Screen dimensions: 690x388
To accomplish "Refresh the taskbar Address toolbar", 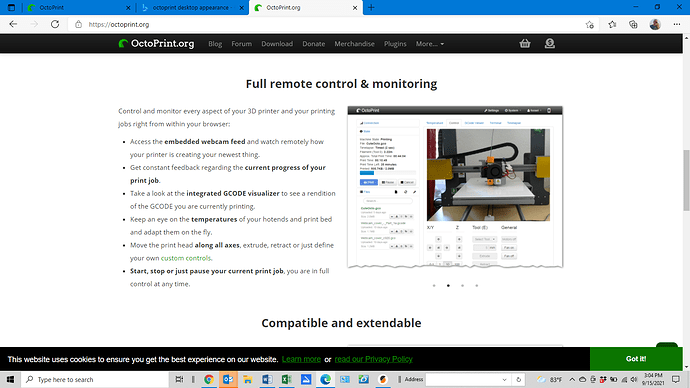I will [518, 379].
